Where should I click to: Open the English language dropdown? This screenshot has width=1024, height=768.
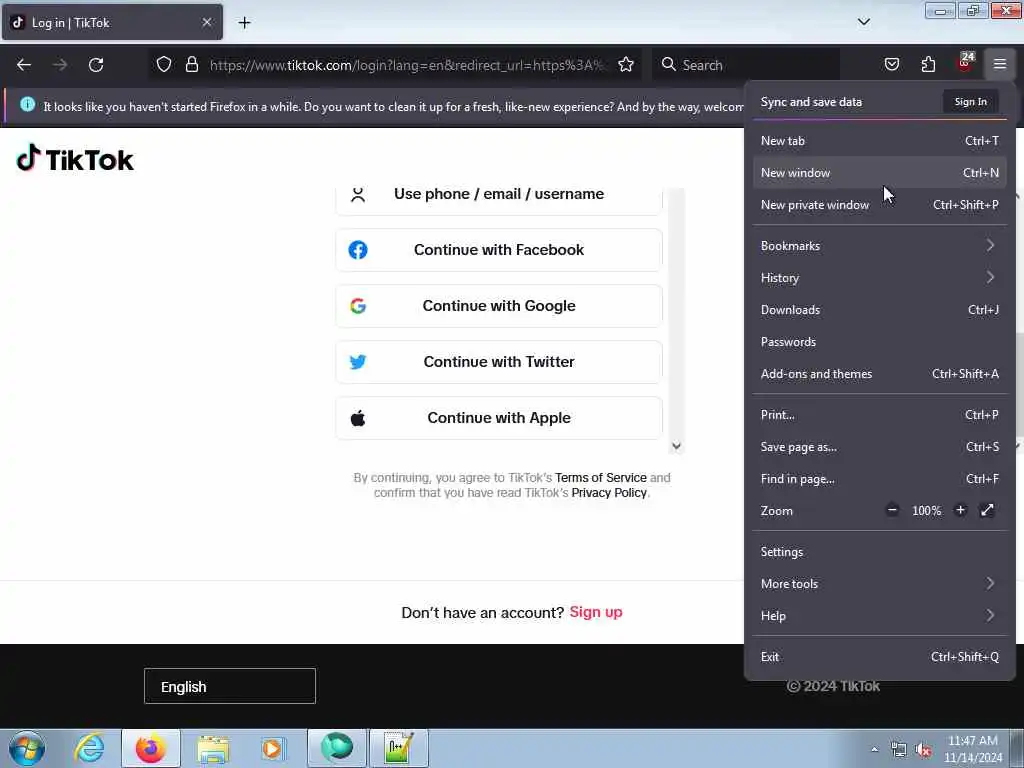point(230,686)
